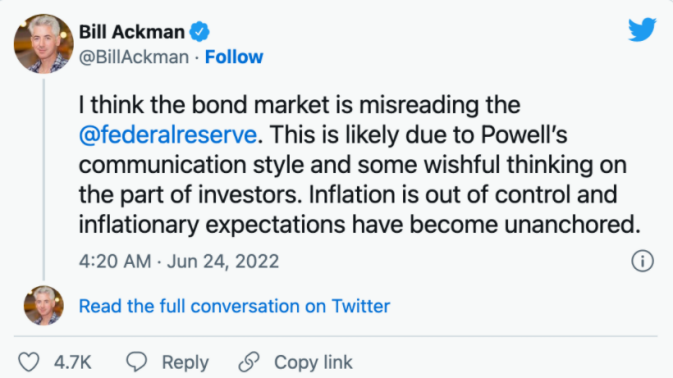Click small avatar beside full conversation link
Image resolution: width=673 pixels, height=378 pixels.
pyautogui.click(x=43, y=305)
